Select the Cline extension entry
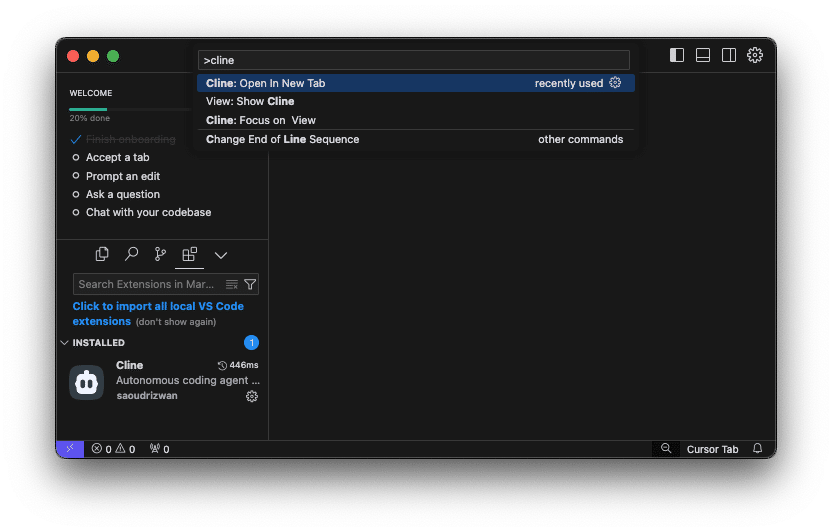832x532 pixels. pos(162,382)
